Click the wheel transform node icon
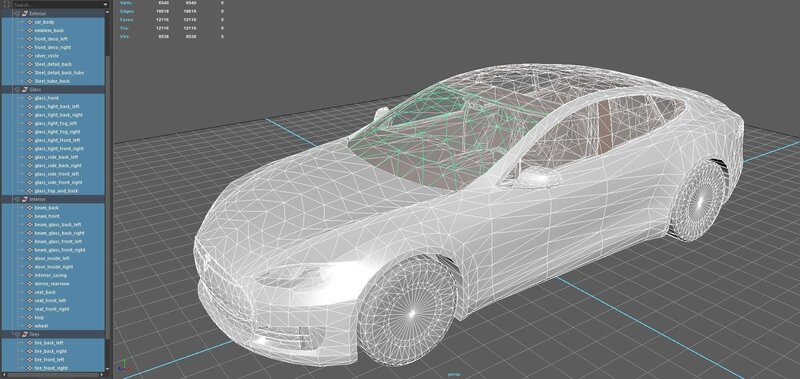Viewport: 800px width, 379px height. pos(30,326)
